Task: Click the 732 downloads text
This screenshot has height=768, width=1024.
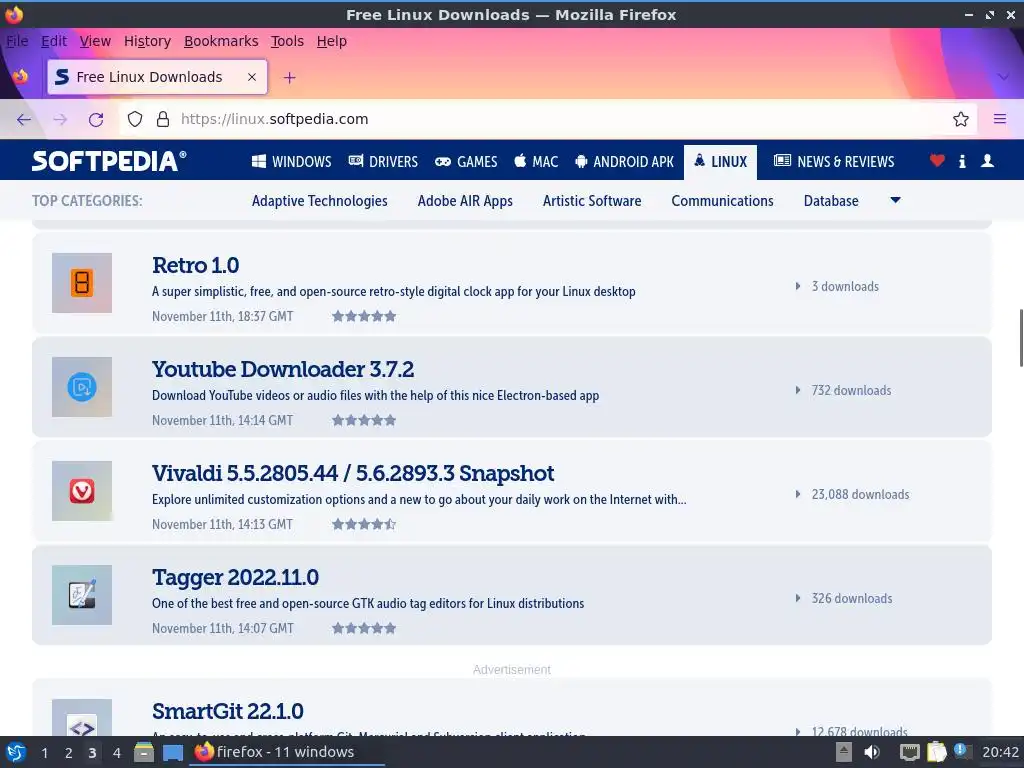Action: pyautogui.click(x=851, y=390)
